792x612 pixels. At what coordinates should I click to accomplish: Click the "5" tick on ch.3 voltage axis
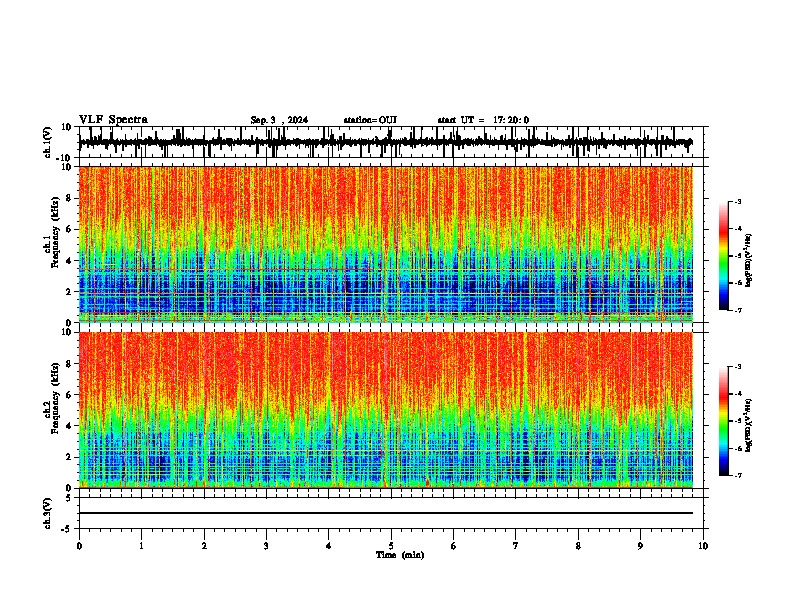tap(70, 498)
